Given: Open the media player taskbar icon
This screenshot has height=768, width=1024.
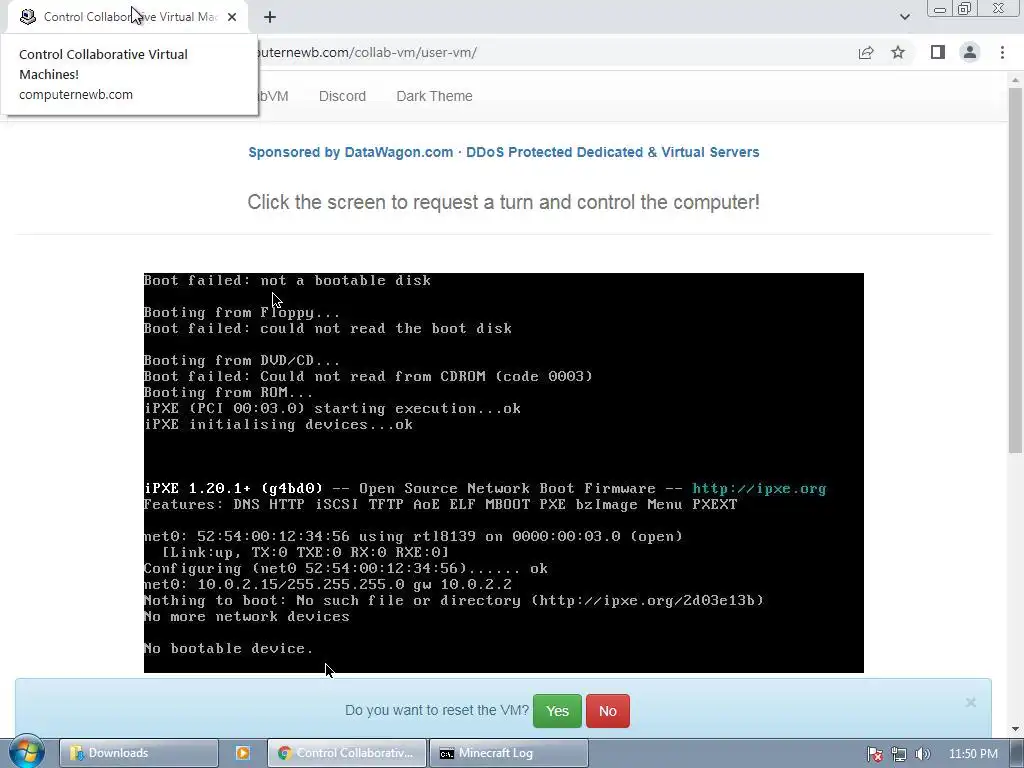Looking at the screenshot, I should click(242, 753).
